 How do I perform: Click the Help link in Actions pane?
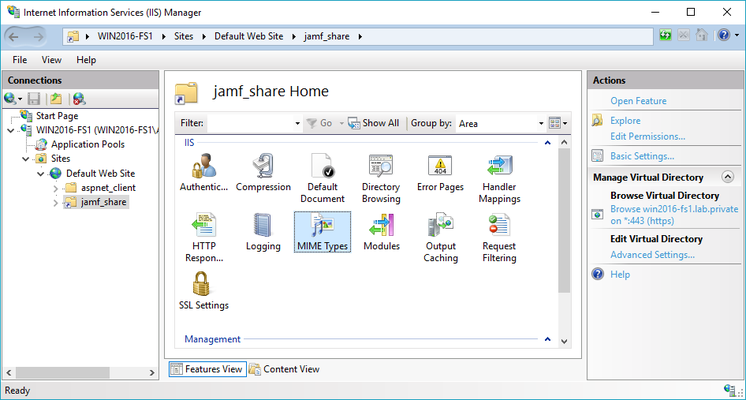(620, 274)
